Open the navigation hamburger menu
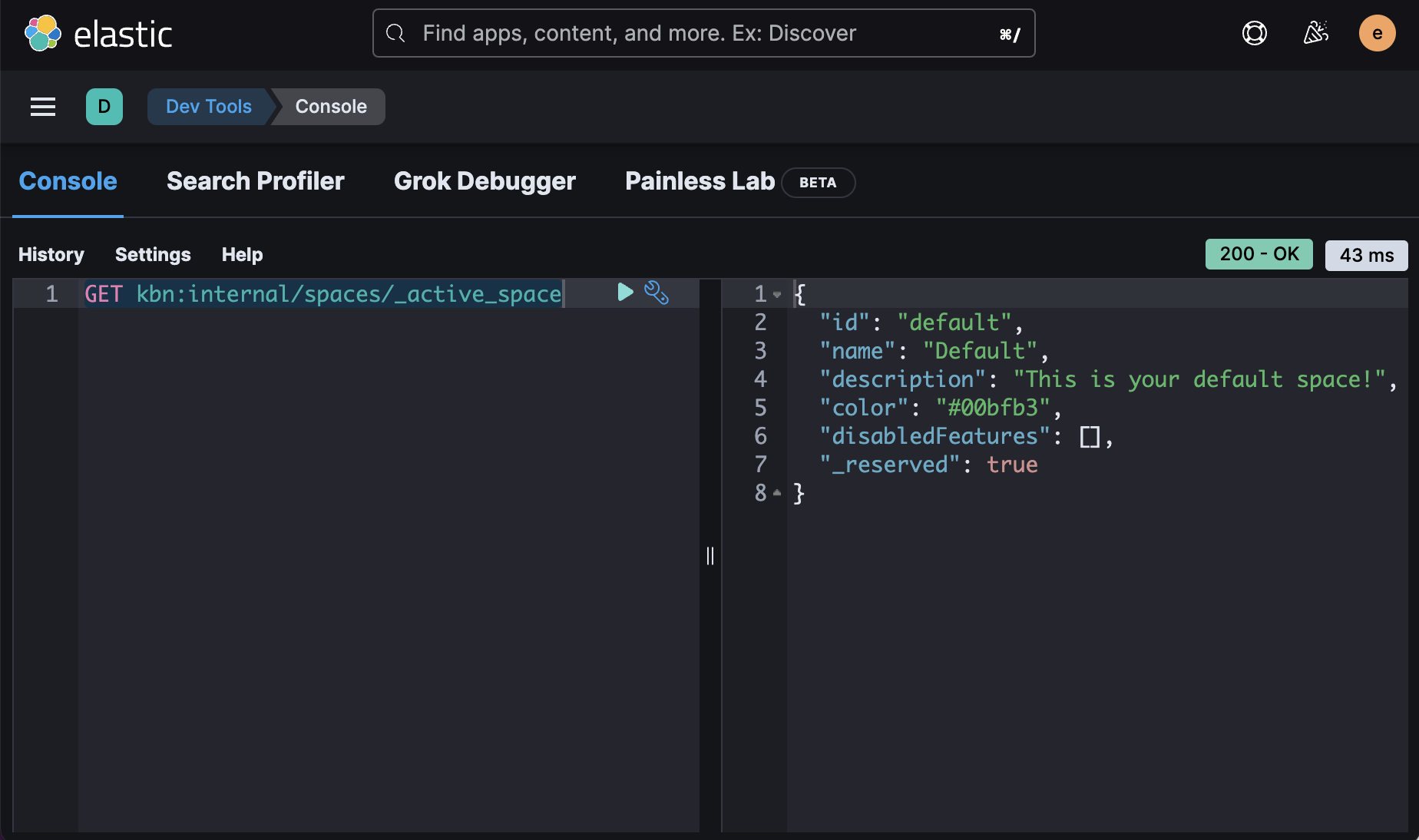 tap(42, 107)
